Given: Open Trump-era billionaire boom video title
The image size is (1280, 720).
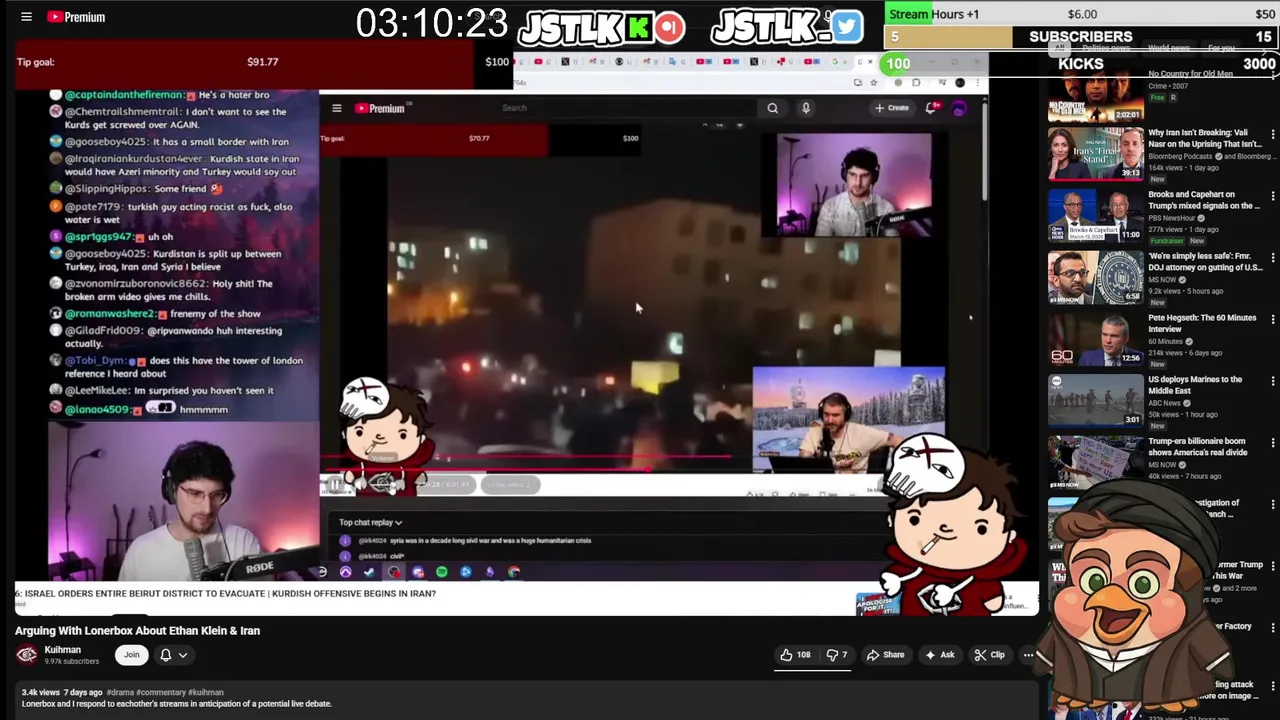Looking at the screenshot, I should point(1198,447).
